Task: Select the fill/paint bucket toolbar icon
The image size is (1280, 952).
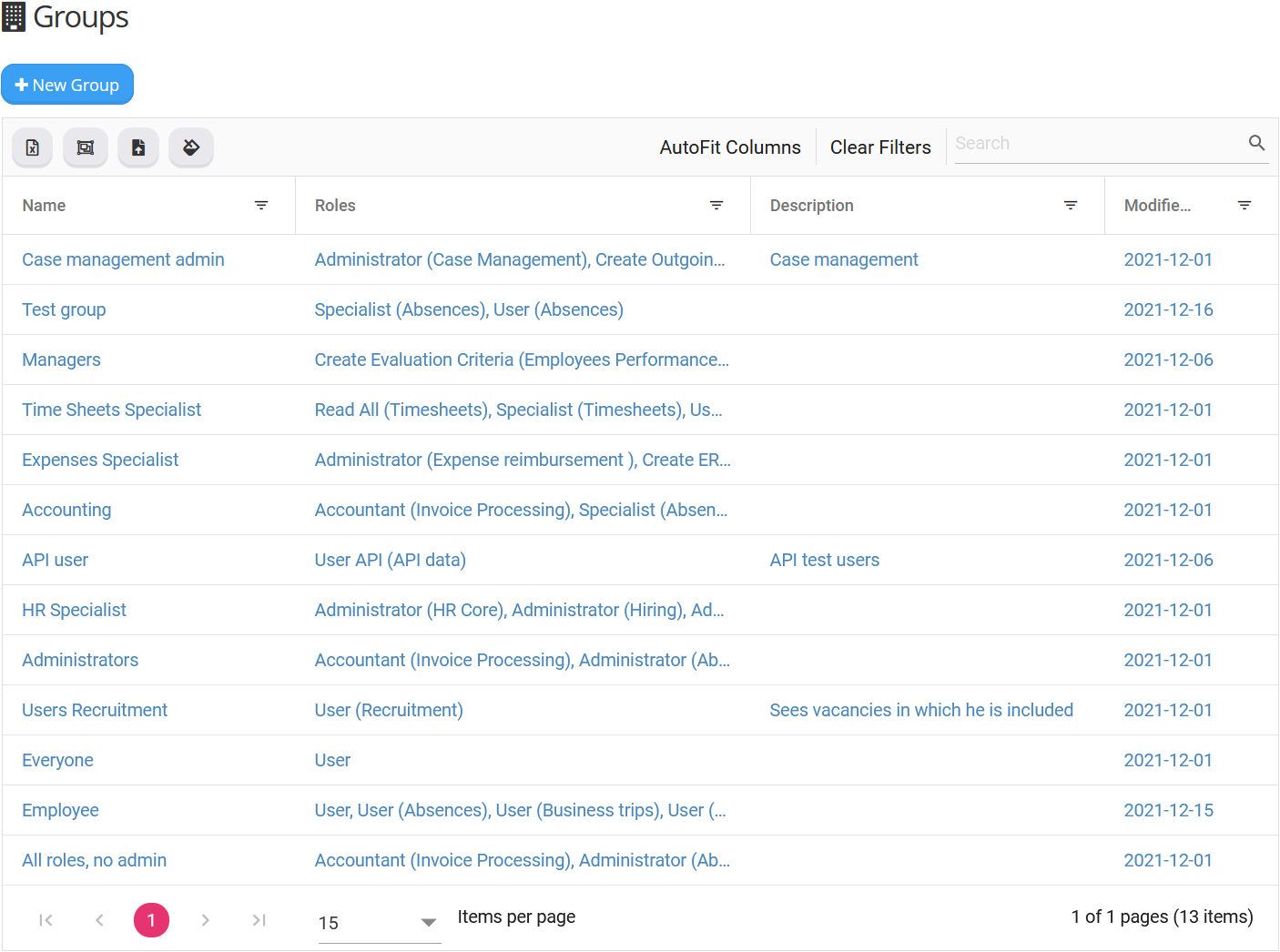Action: pos(190,147)
